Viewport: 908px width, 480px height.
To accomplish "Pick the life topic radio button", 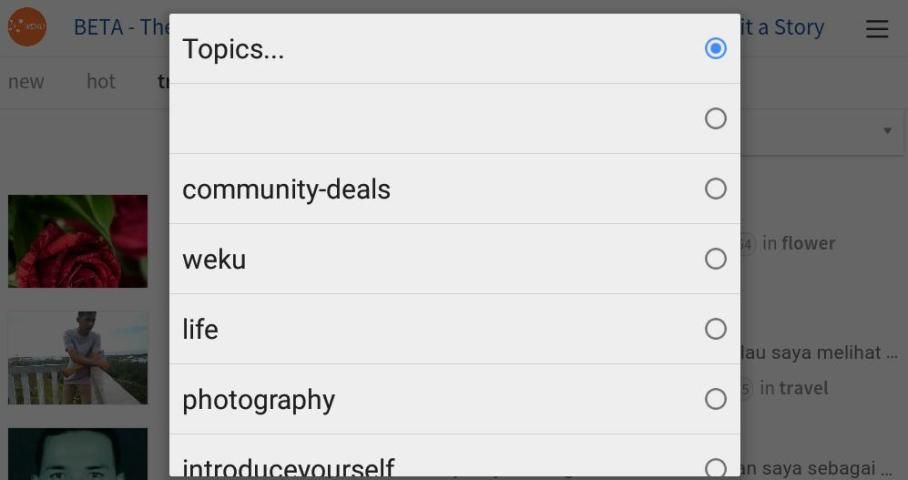I will tap(715, 329).
